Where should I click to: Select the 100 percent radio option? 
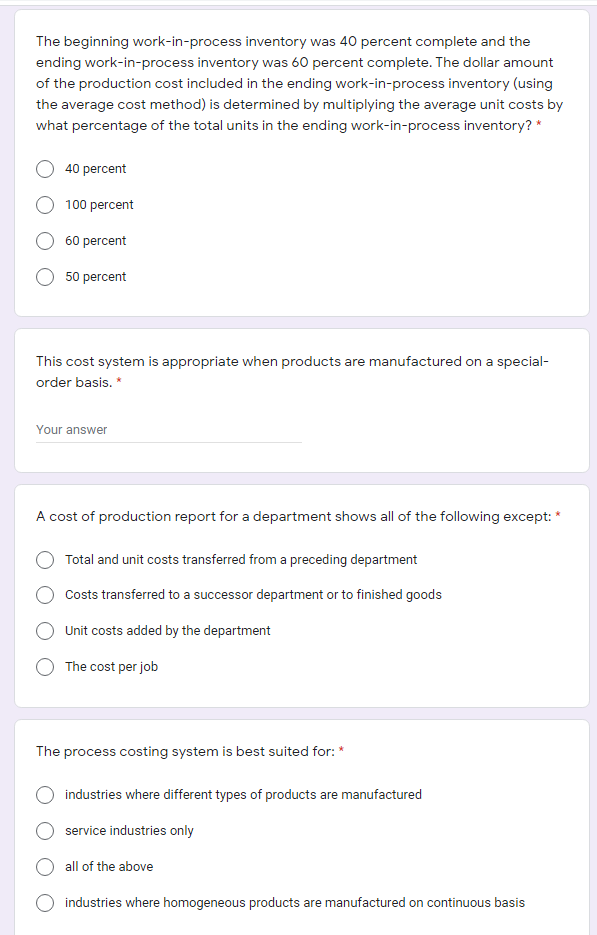click(x=45, y=205)
